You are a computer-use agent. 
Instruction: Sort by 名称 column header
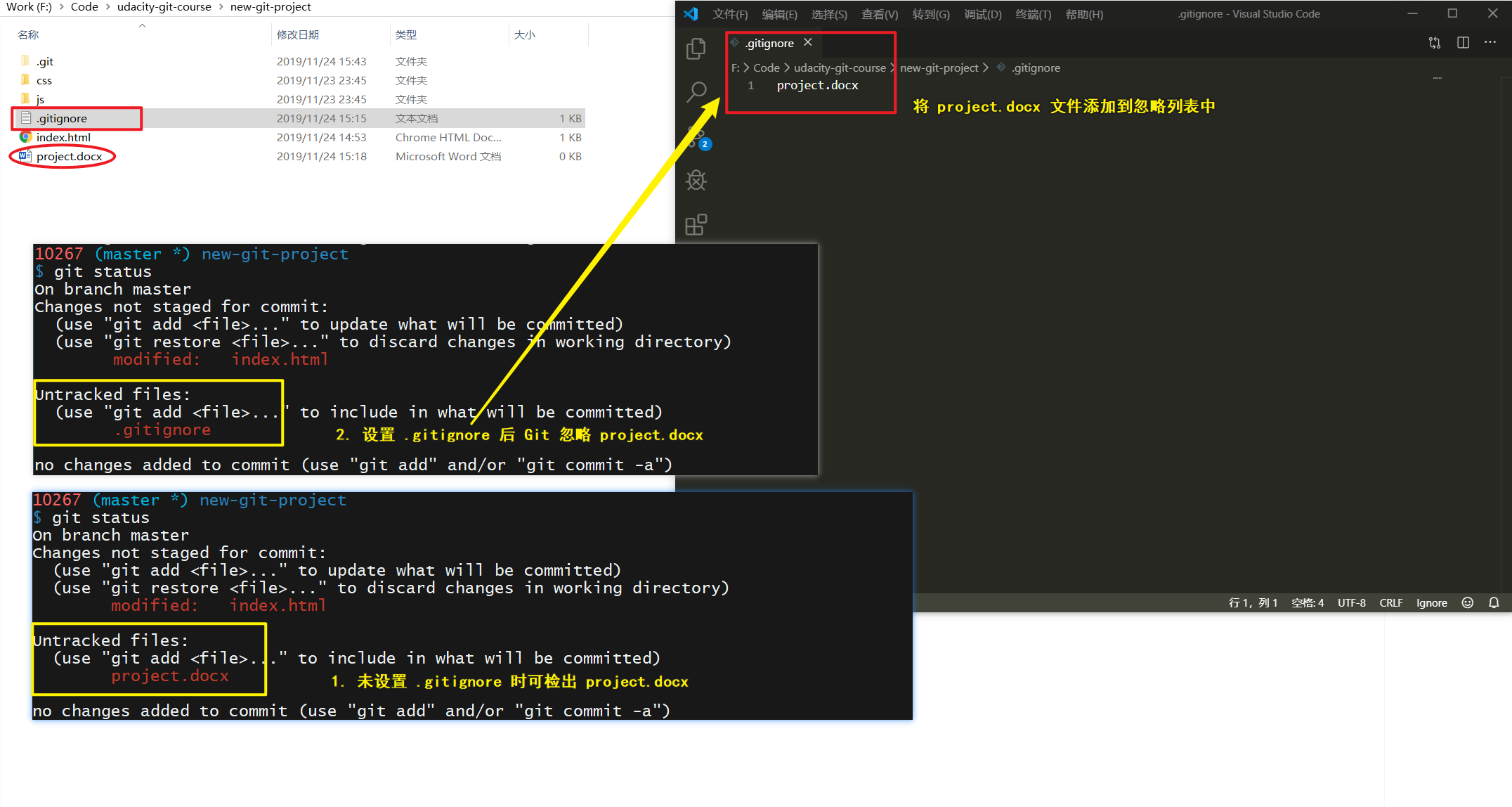(28, 34)
